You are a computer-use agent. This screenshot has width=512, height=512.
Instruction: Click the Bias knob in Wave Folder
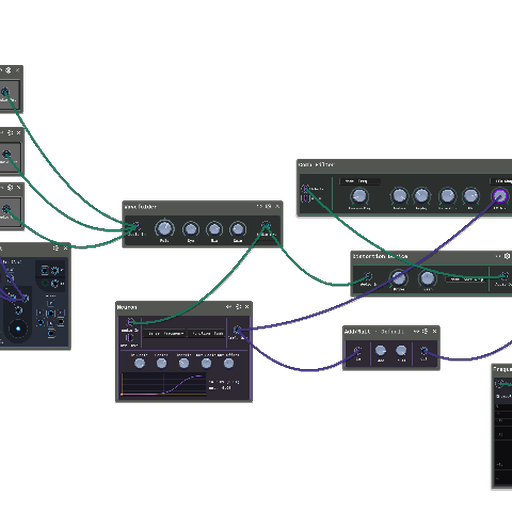click(x=214, y=229)
